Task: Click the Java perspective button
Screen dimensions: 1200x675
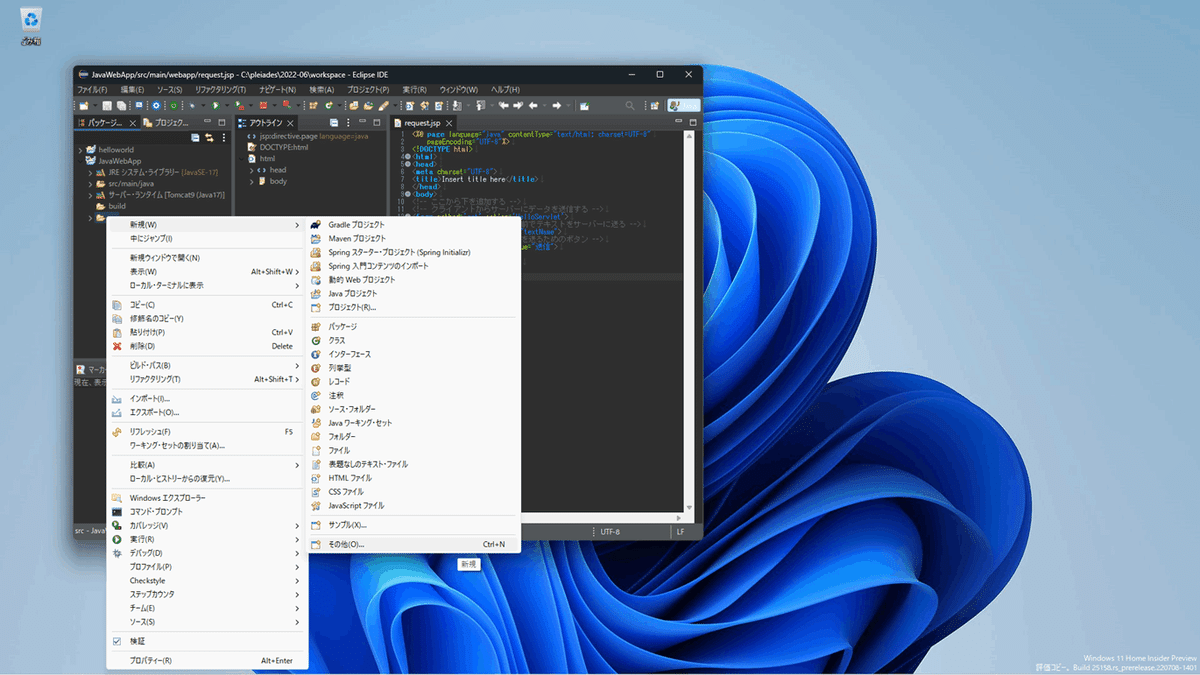Action: [x=683, y=106]
